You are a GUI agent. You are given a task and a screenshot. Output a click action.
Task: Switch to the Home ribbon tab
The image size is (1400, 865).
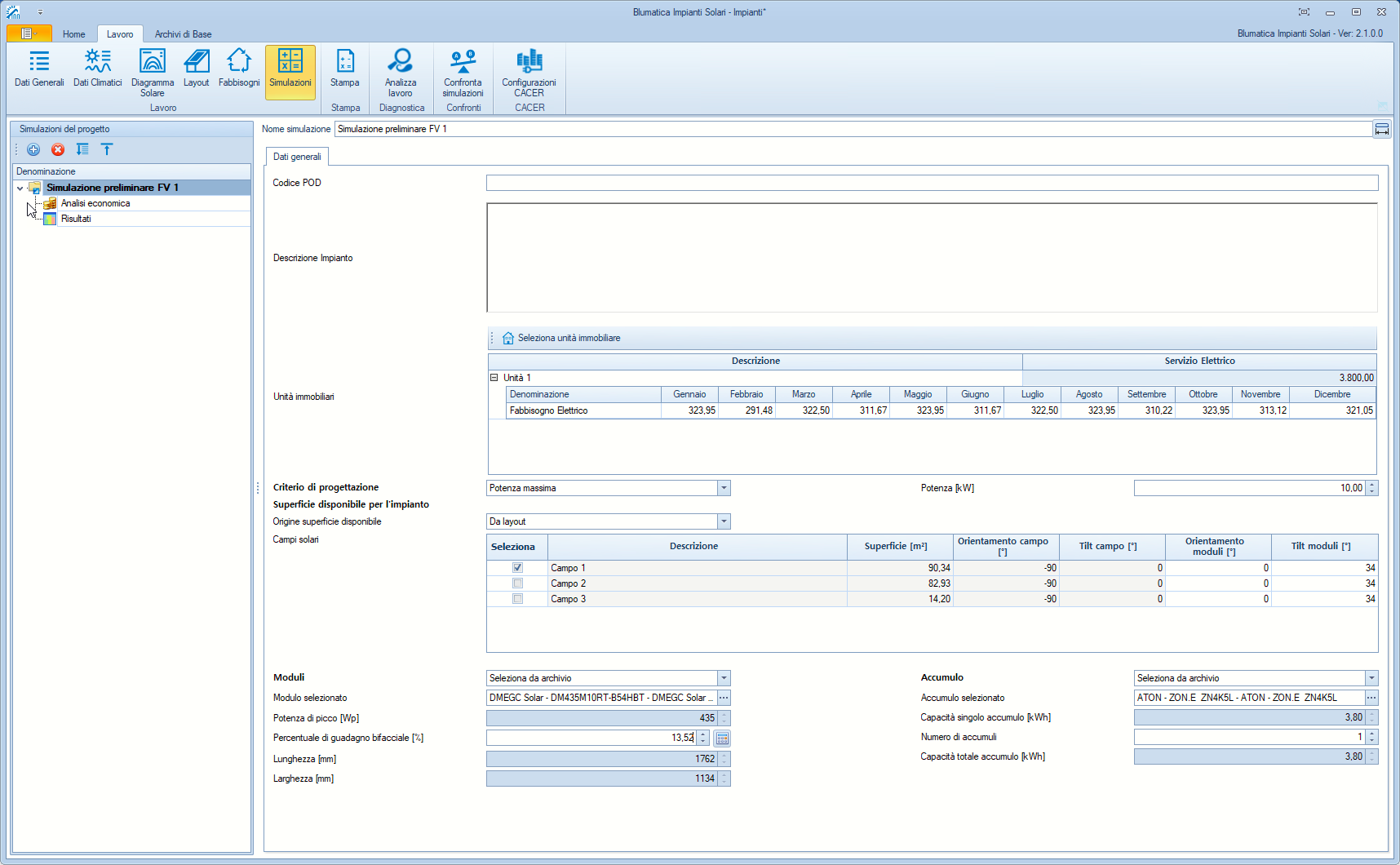(73, 34)
